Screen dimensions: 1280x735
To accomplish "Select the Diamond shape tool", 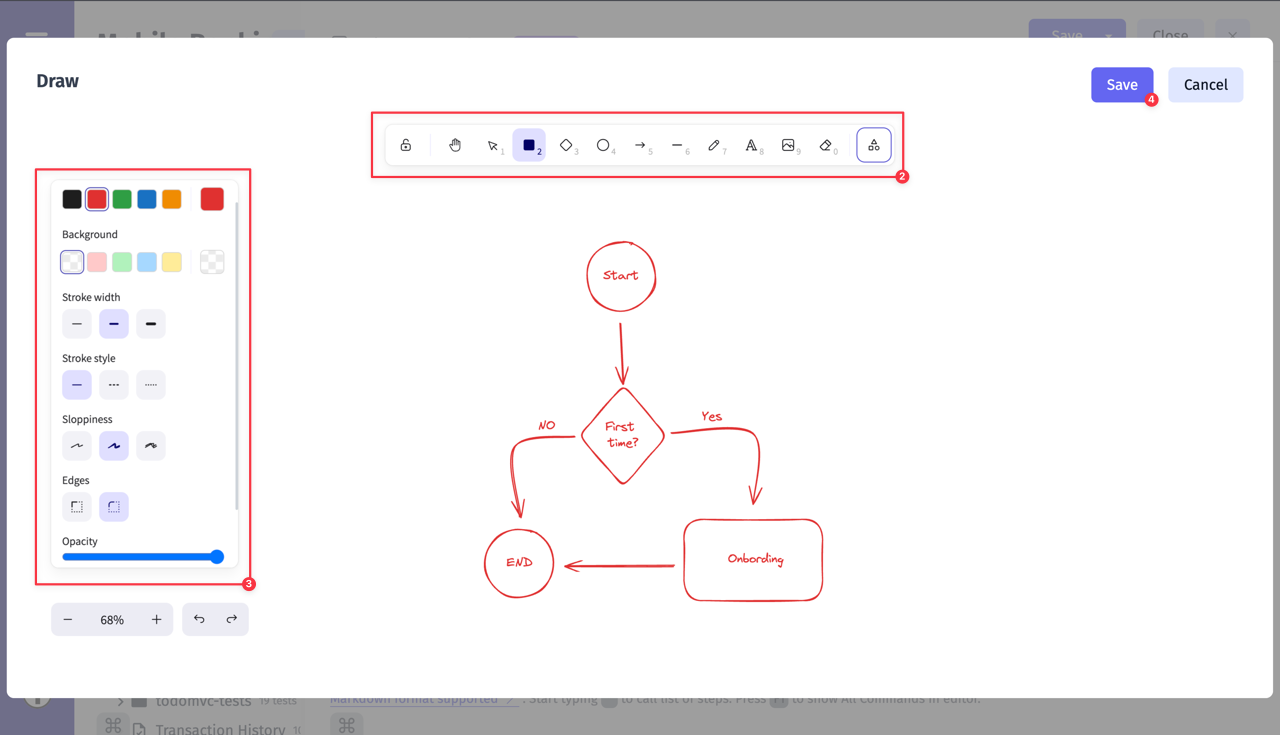I will pos(566,144).
